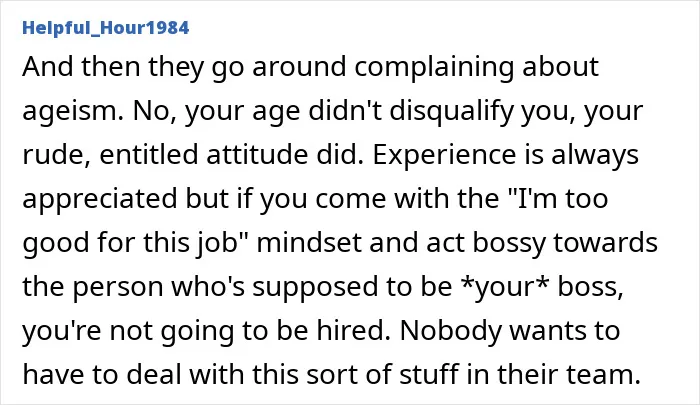This screenshot has width=700, height=405.
Task: Click the word "entitled" in the comment
Action: pos(148,155)
